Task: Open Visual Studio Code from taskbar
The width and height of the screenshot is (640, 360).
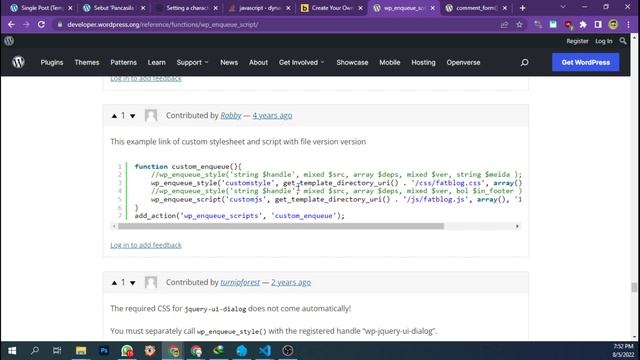Action: [264, 351]
